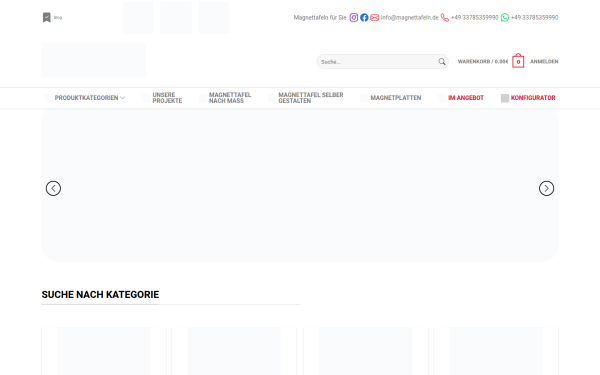The height and width of the screenshot is (375, 600).
Task: Open Magnettafel selber gestalten menu item
Action: (311, 98)
